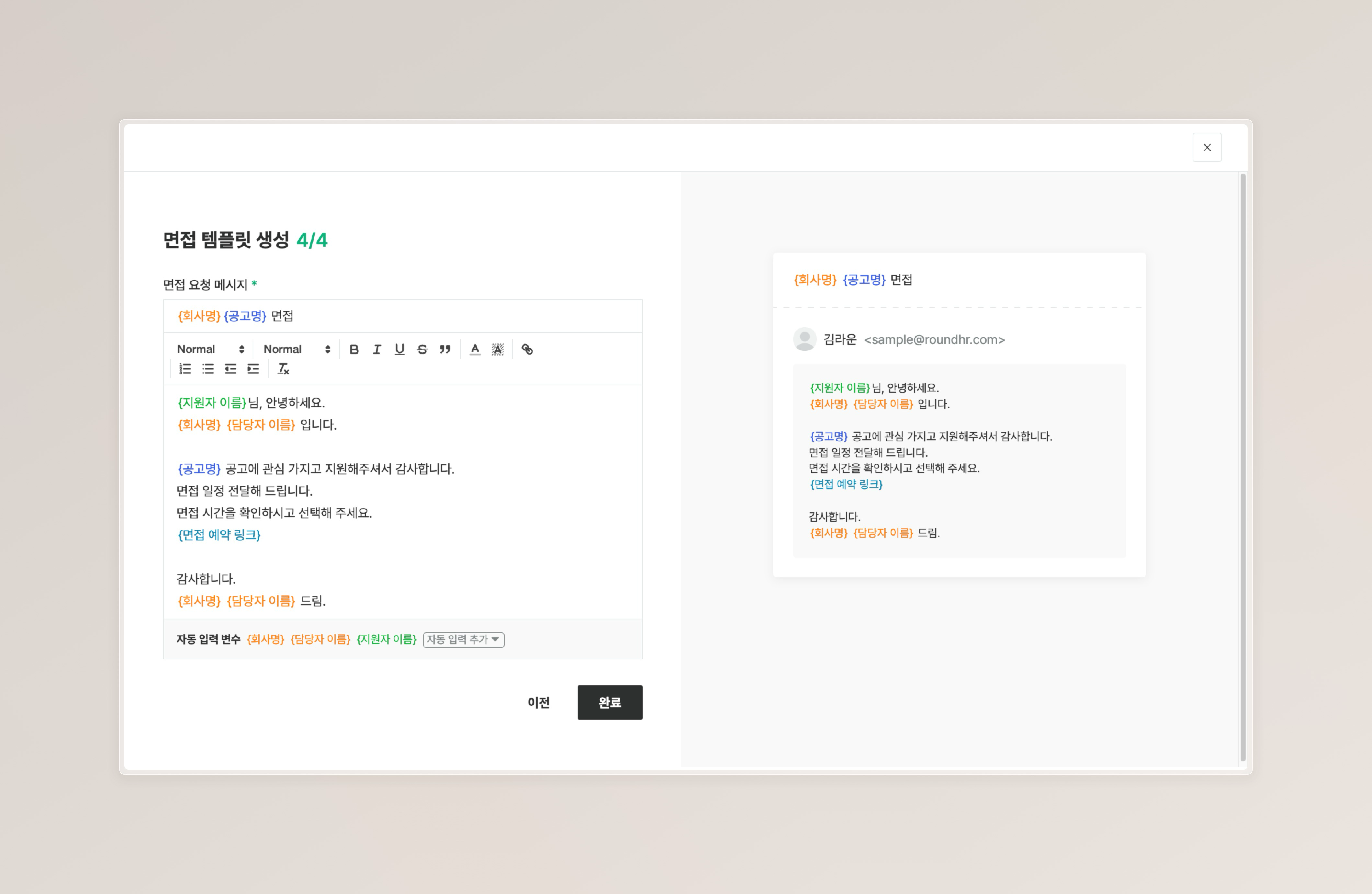The height and width of the screenshot is (894, 1372).
Task: Create a numbered ordered list
Action: coord(185,369)
